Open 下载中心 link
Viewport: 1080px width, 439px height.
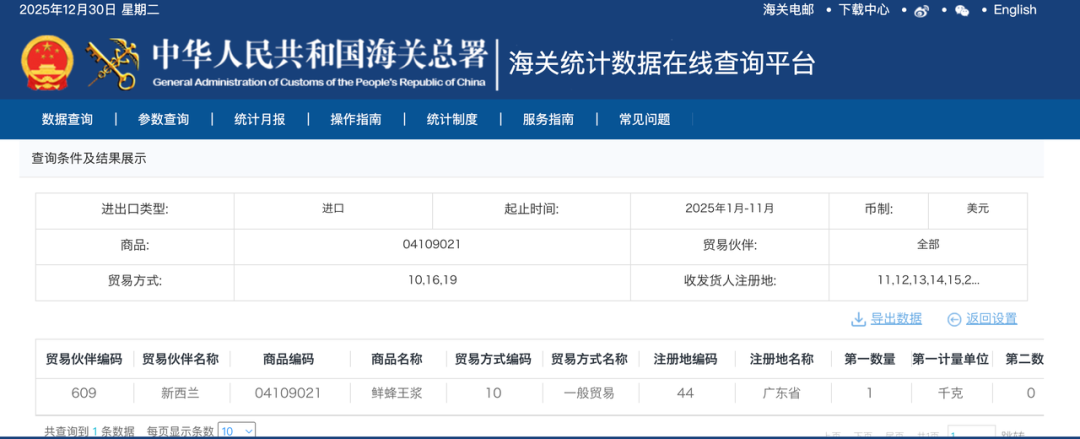coord(864,10)
